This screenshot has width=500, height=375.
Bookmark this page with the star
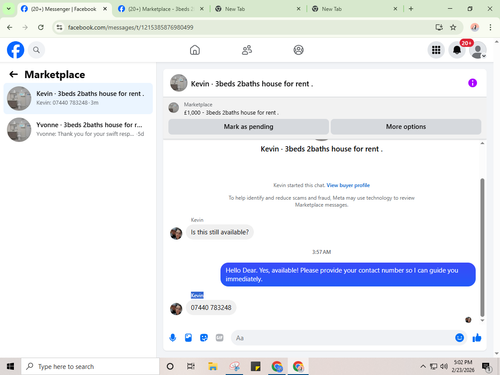point(453,27)
